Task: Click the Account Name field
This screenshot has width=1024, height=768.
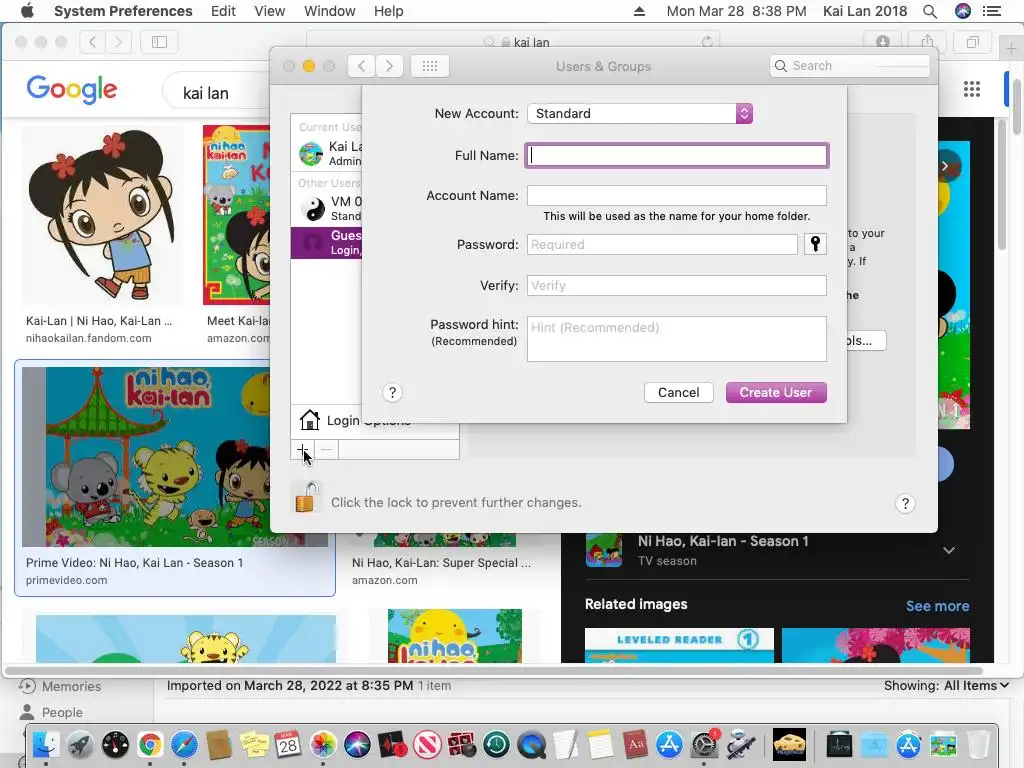Action: pos(677,195)
